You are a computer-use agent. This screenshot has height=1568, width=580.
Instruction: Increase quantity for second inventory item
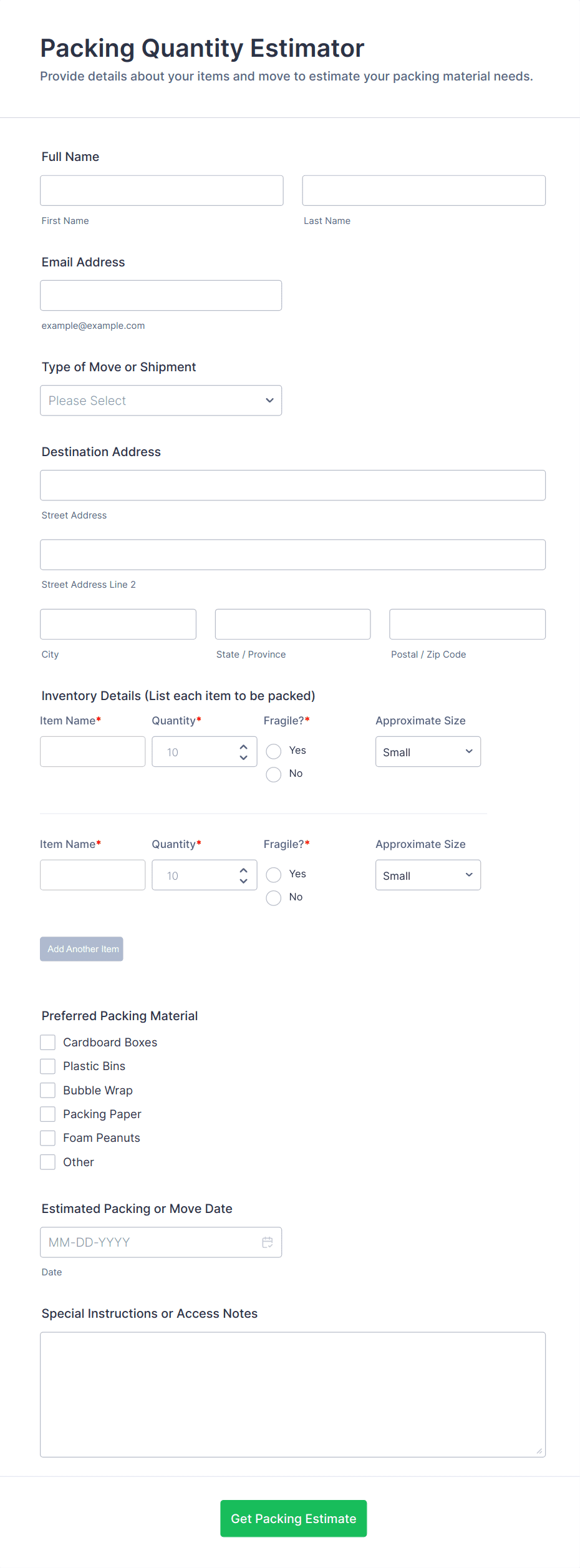pyautogui.click(x=243, y=870)
